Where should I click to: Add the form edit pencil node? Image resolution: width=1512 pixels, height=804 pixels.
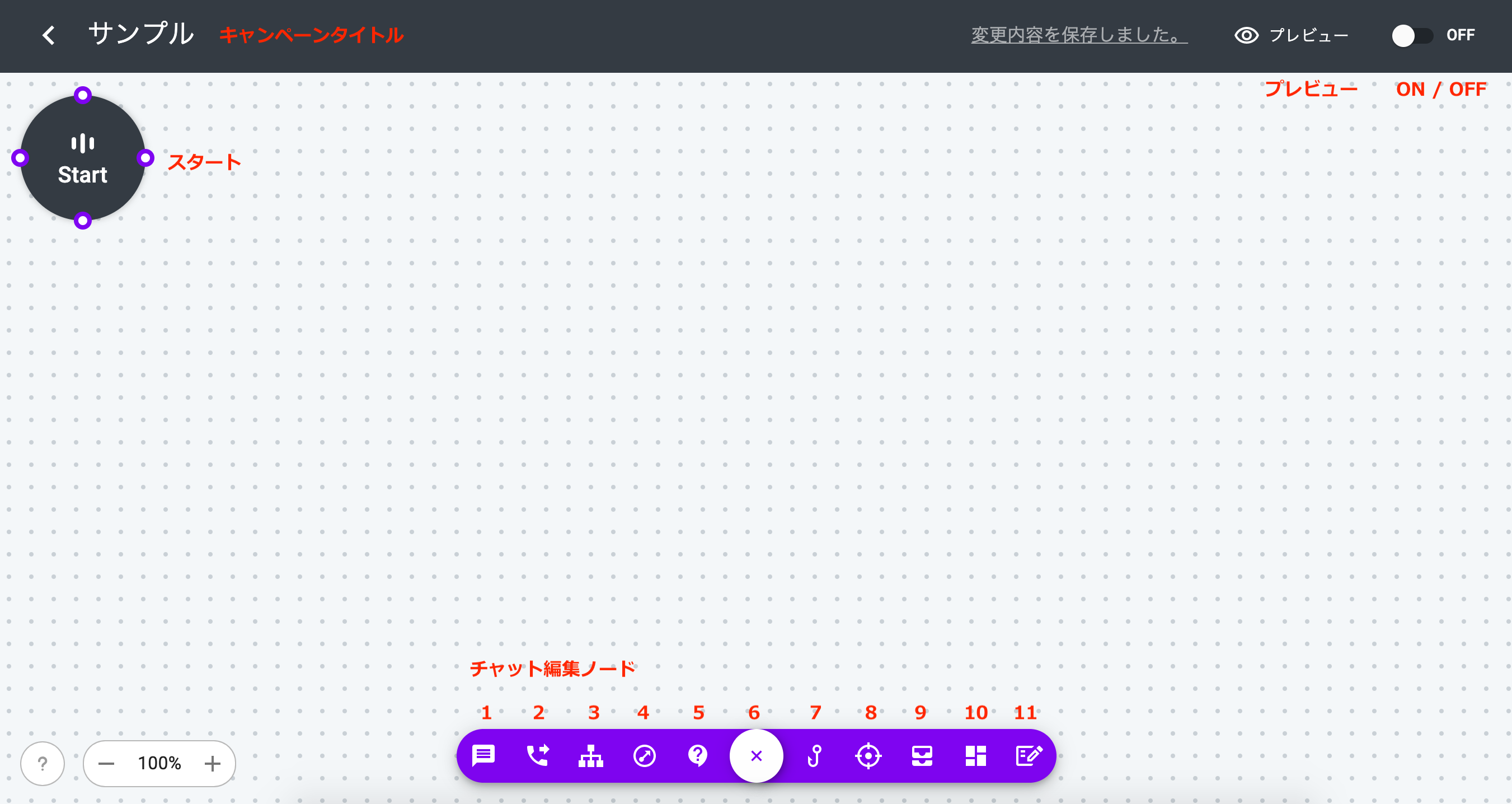pos(1029,756)
